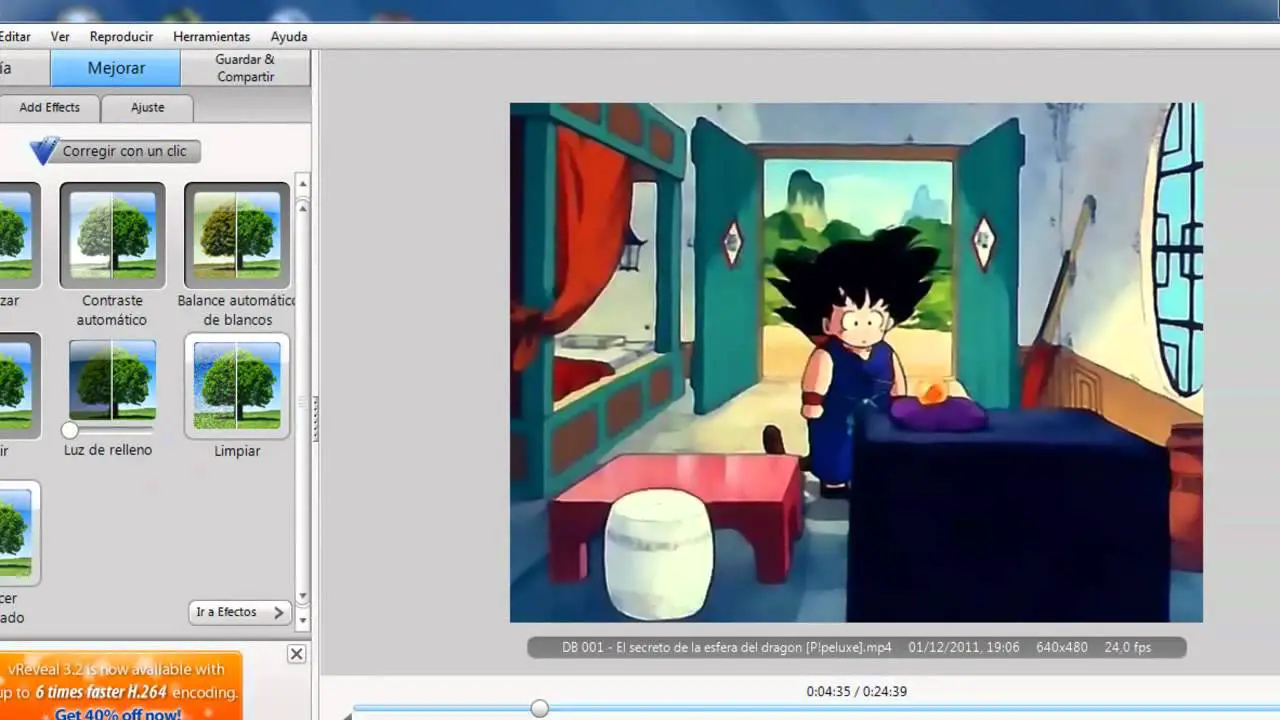Click the video timeline playhead knob
This screenshot has width=1280, height=720.
[540, 708]
